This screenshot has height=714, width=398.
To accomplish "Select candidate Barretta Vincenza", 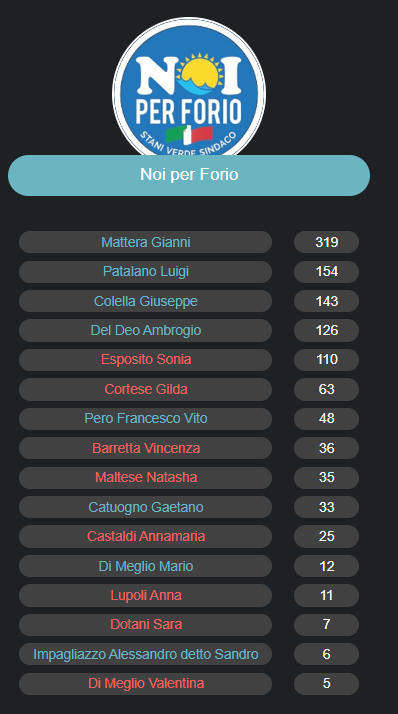I will coord(145,448).
